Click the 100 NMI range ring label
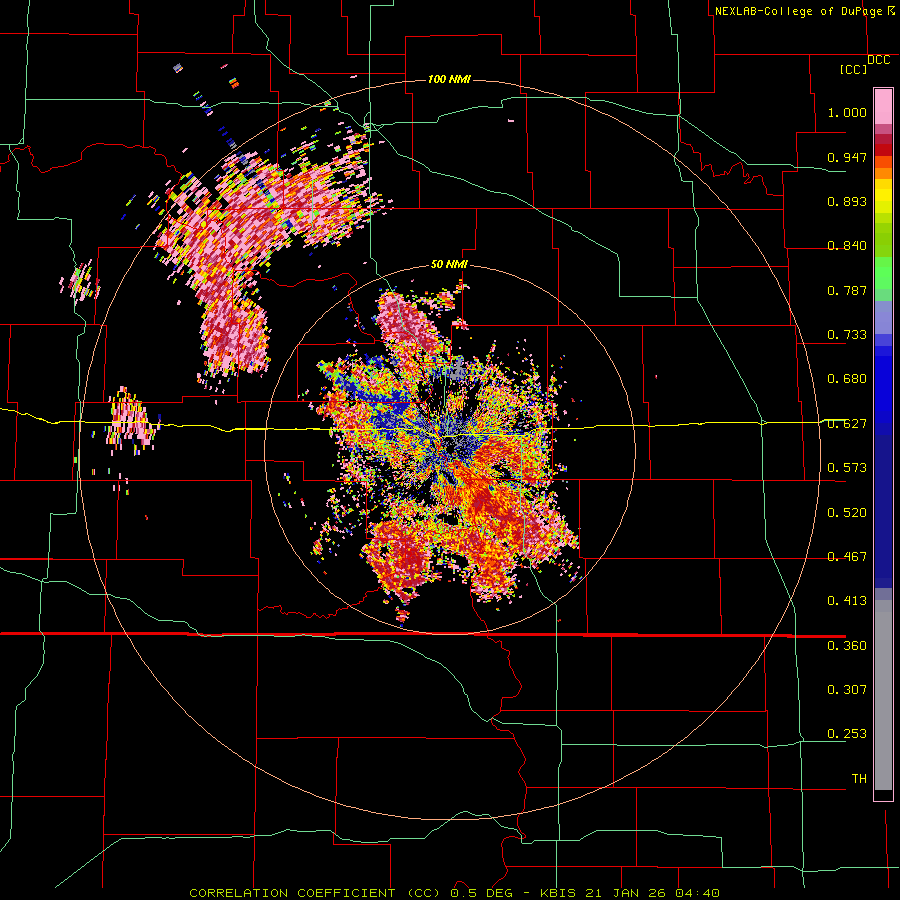This screenshot has width=900, height=900. coord(449,79)
